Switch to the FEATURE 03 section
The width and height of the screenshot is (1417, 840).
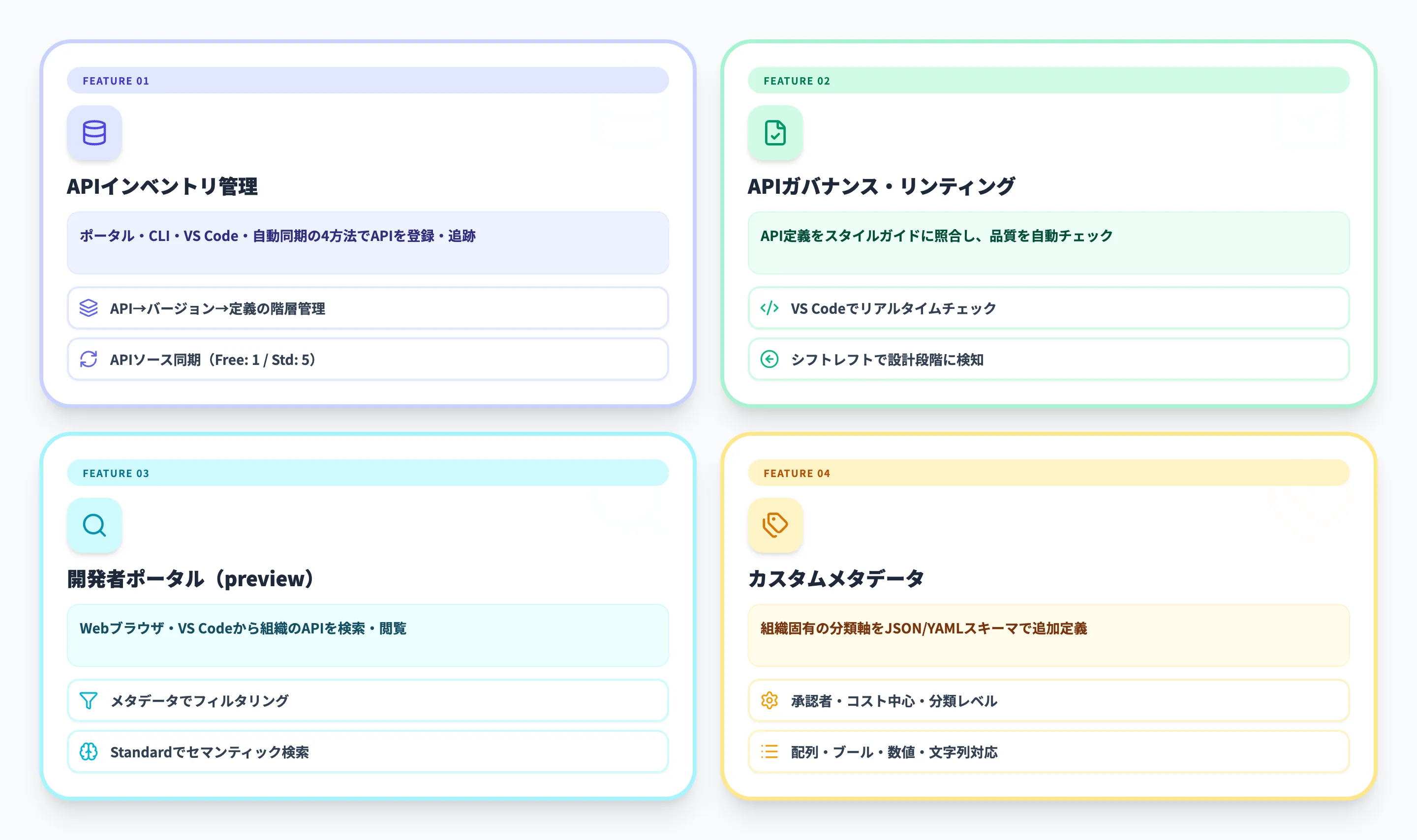click(x=368, y=473)
